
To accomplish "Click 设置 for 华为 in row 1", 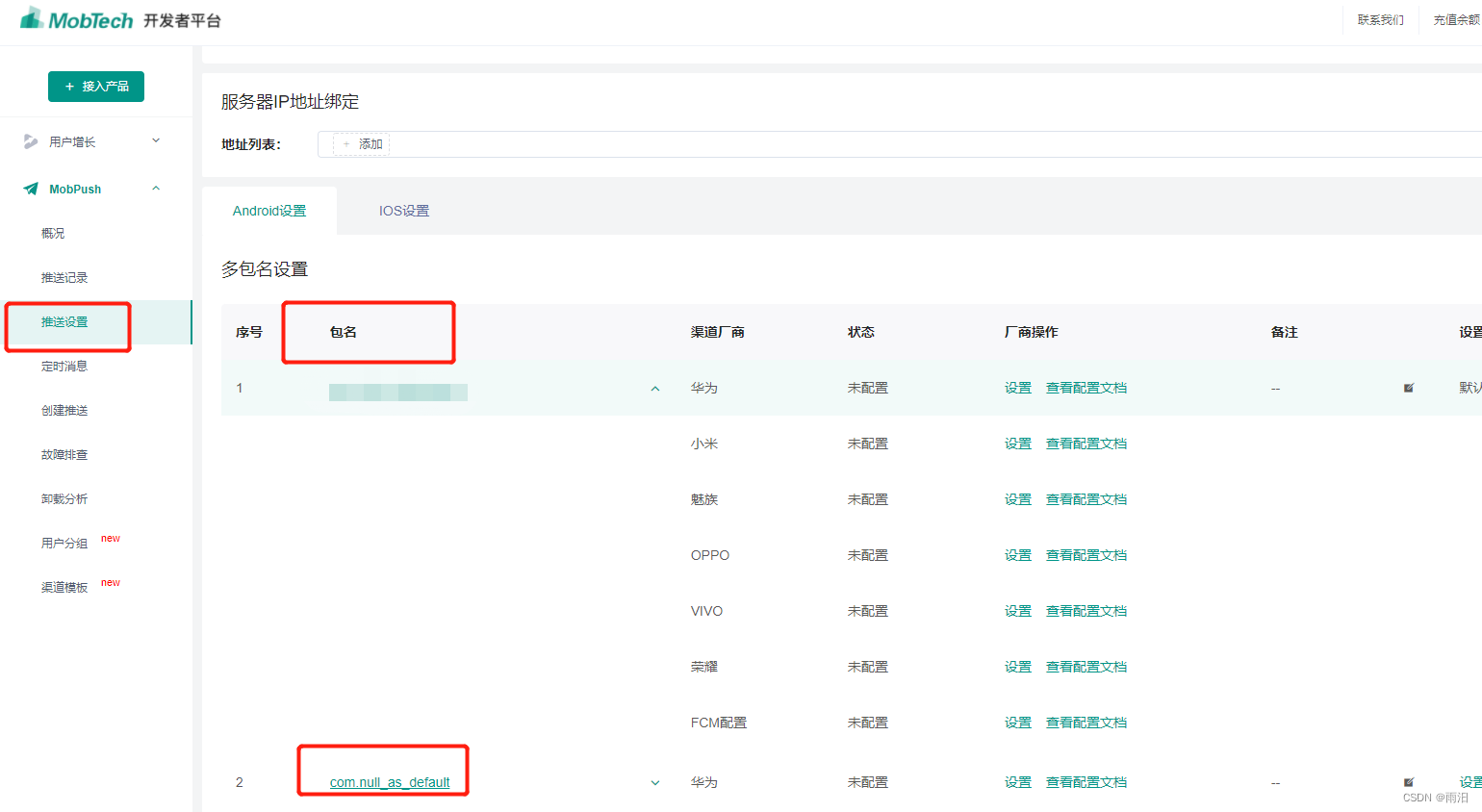I will click(1018, 388).
